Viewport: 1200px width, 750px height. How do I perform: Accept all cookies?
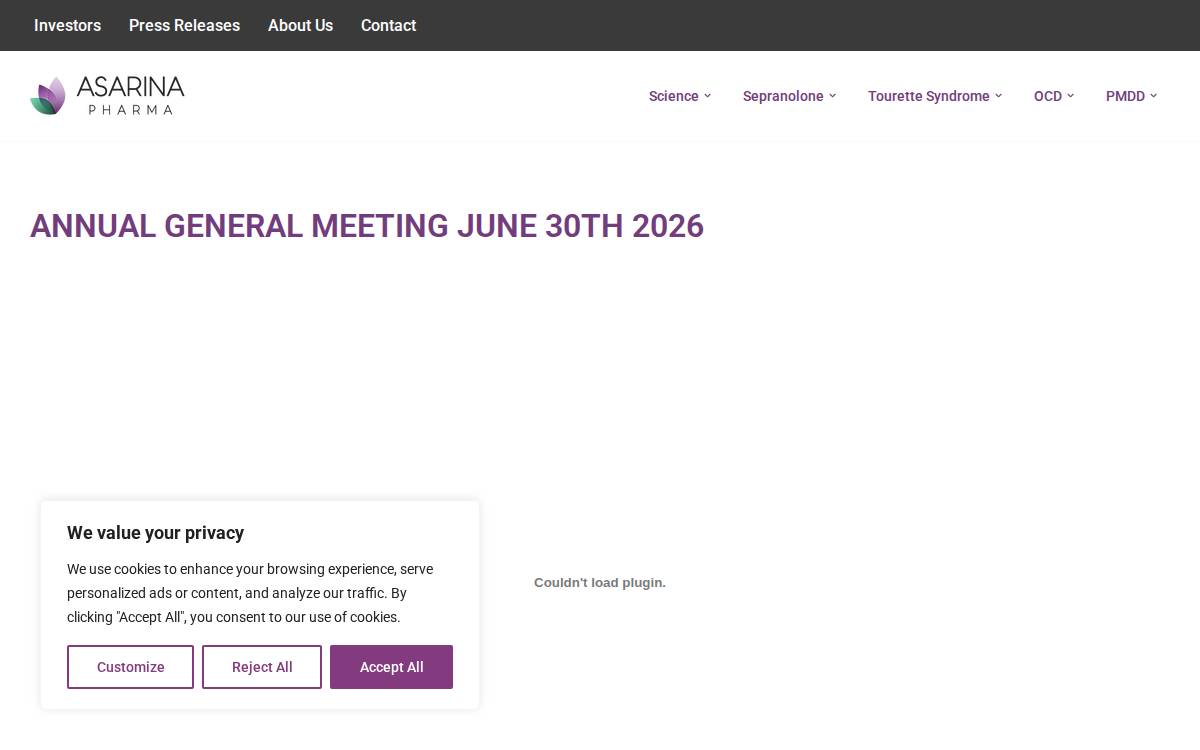391,667
